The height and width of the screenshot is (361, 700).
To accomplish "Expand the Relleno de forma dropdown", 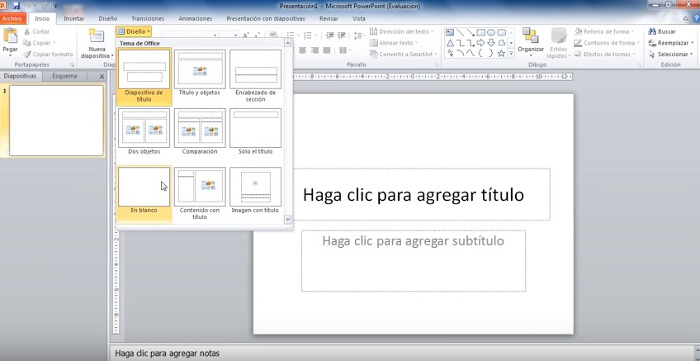I will (x=604, y=32).
